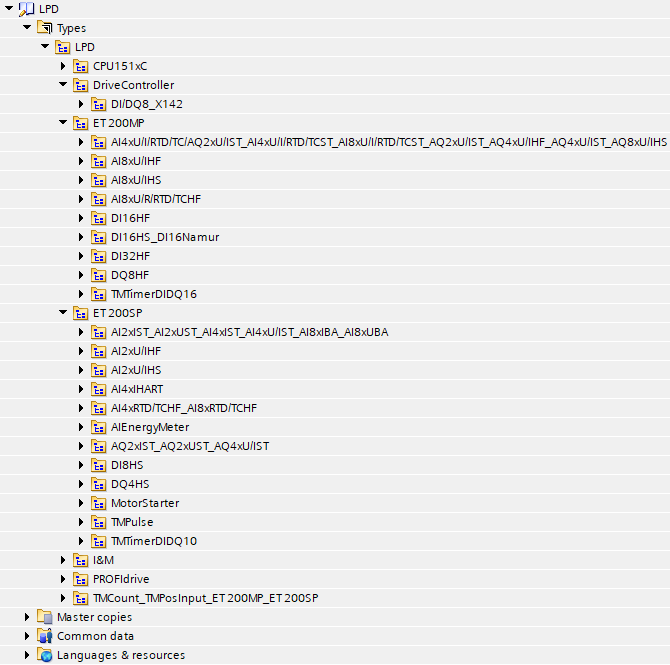This screenshot has width=670, height=665.
Task: Click the Languages & resources globe icon
Action: coord(44,655)
